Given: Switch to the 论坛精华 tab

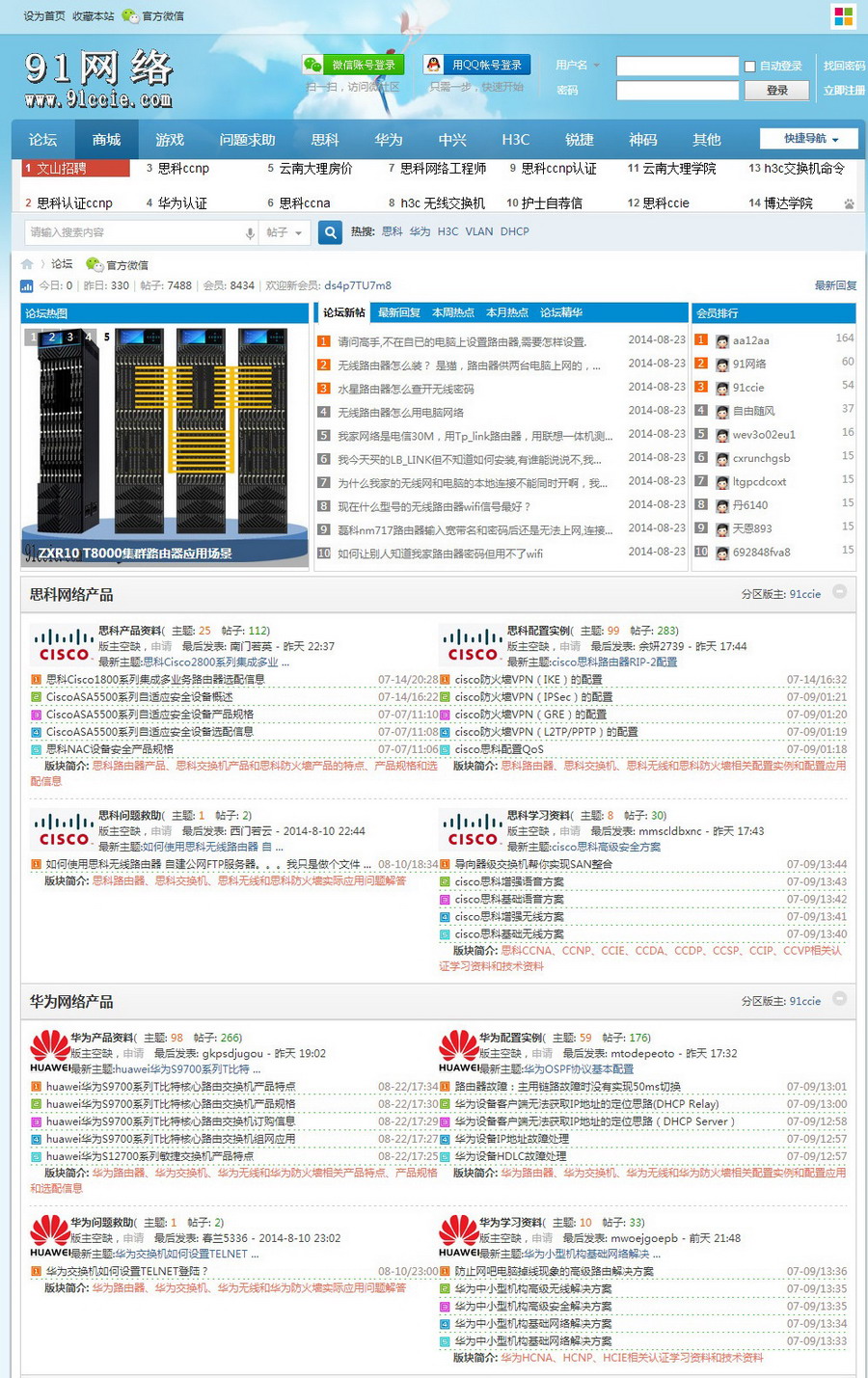Looking at the screenshot, I should click(x=561, y=312).
